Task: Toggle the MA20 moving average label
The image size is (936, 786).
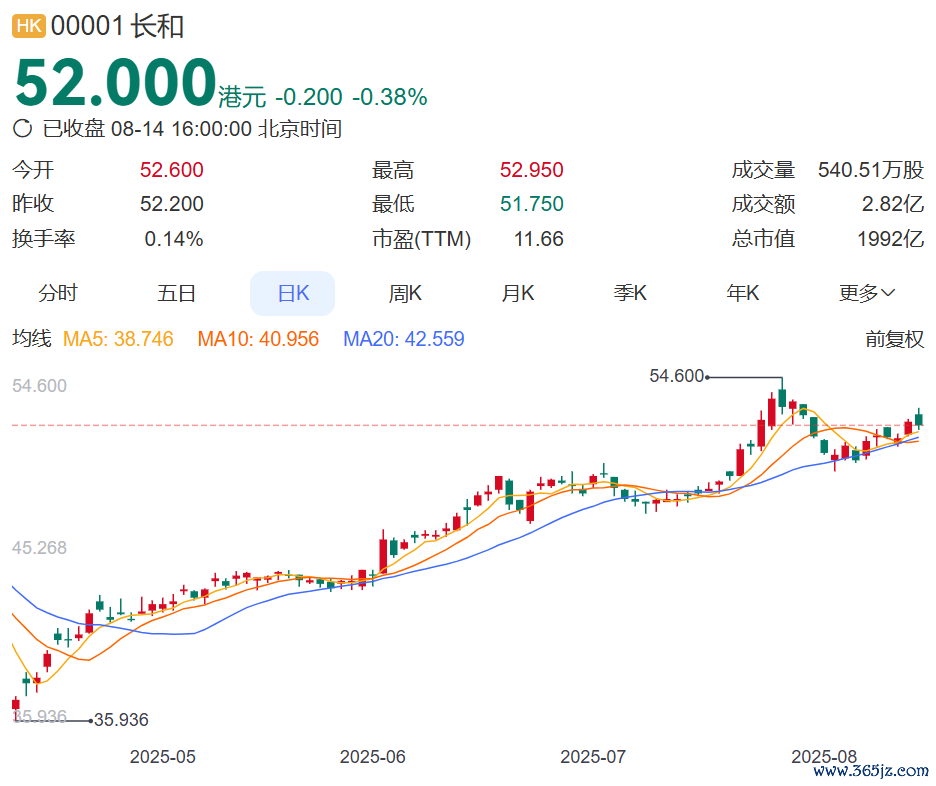Action: 403,339
